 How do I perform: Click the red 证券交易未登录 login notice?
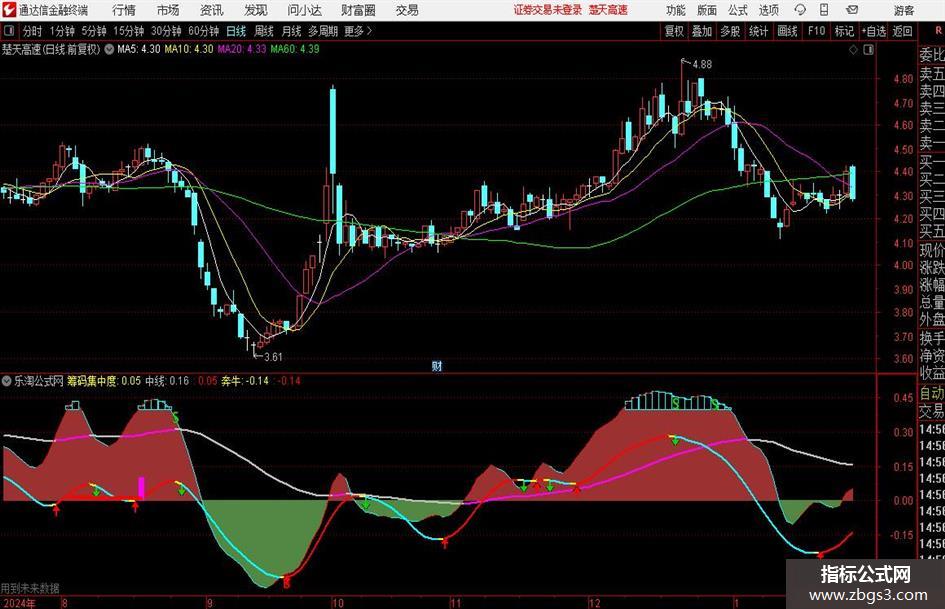[x=548, y=10]
